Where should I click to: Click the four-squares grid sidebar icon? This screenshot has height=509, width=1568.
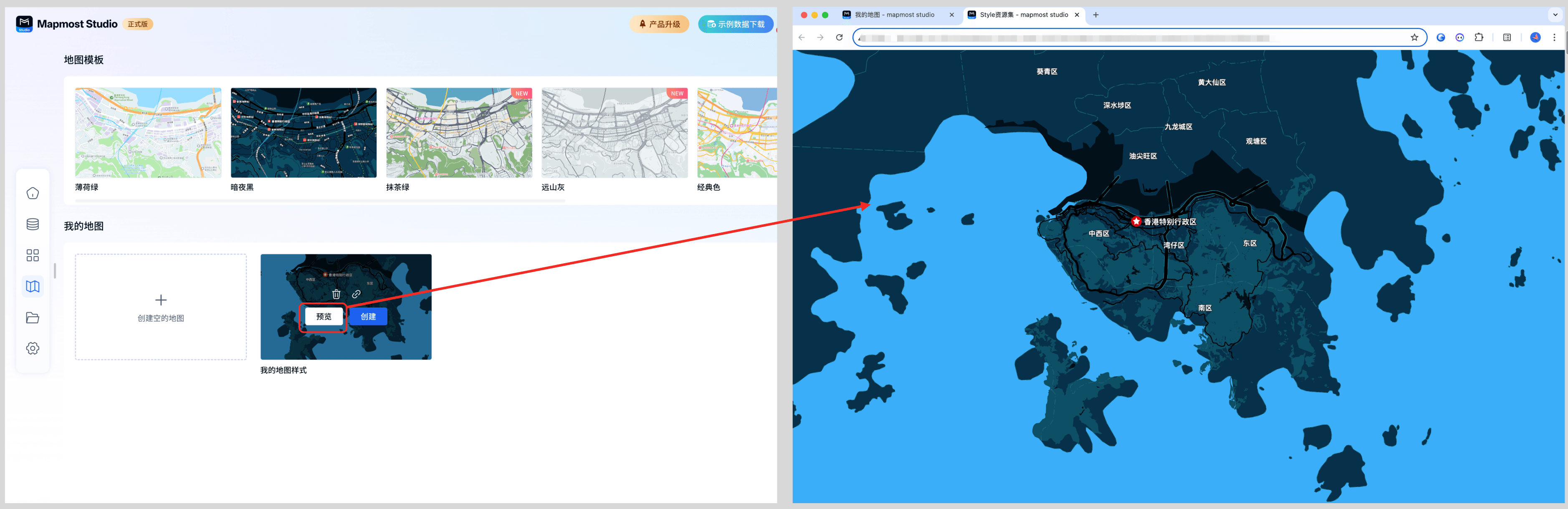tap(33, 255)
